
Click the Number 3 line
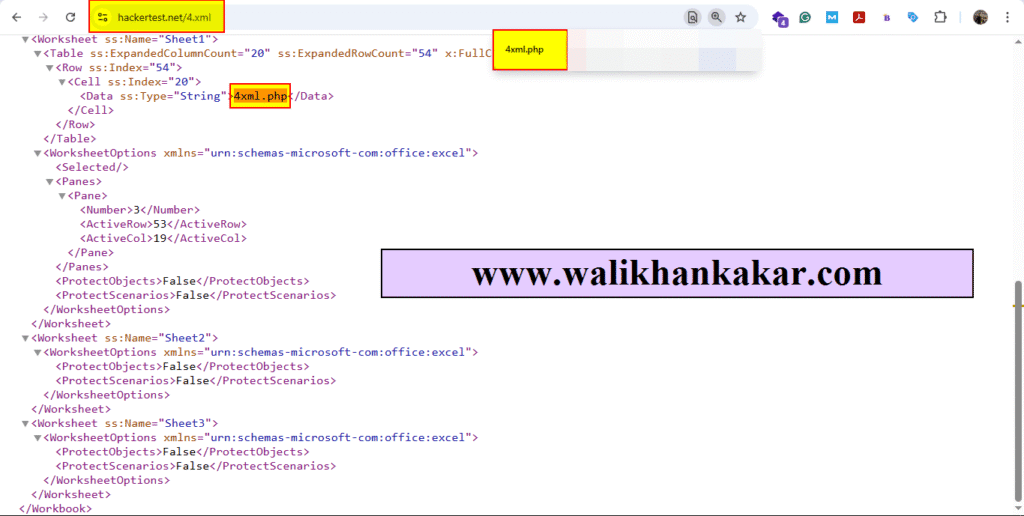(140, 210)
